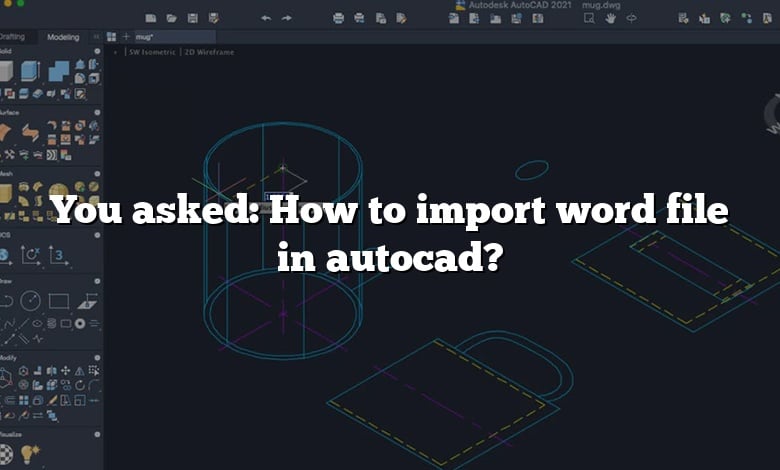Viewport: 780px width, 470px height.
Task: Click the file tab grid overview icon
Action: pyautogui.click(x=111, y=37)
